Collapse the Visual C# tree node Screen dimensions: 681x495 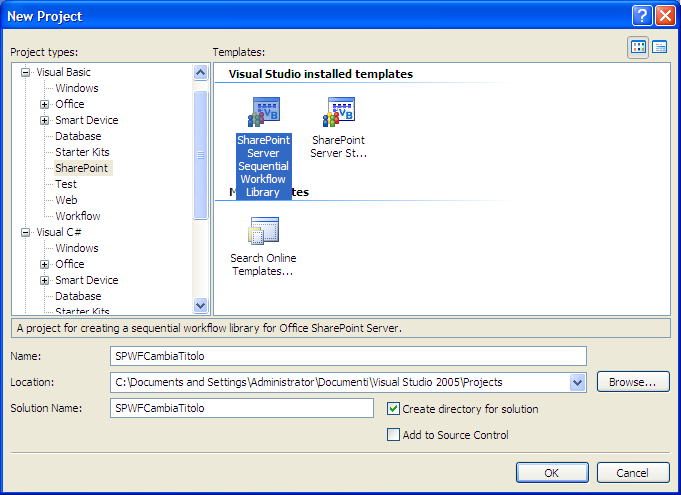26,232
